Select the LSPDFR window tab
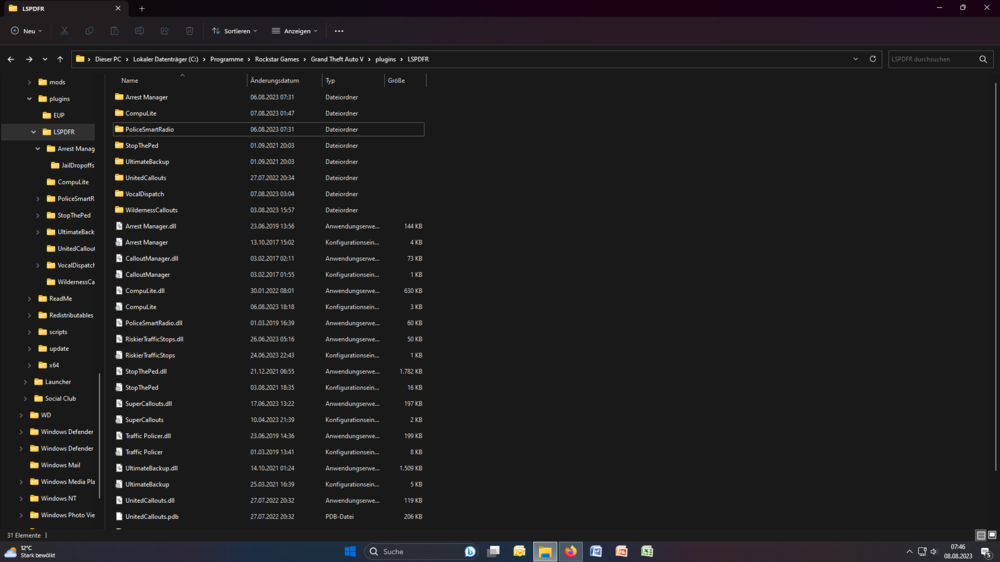This screenshot has height=562, width=1000. (x=64, y=8)
